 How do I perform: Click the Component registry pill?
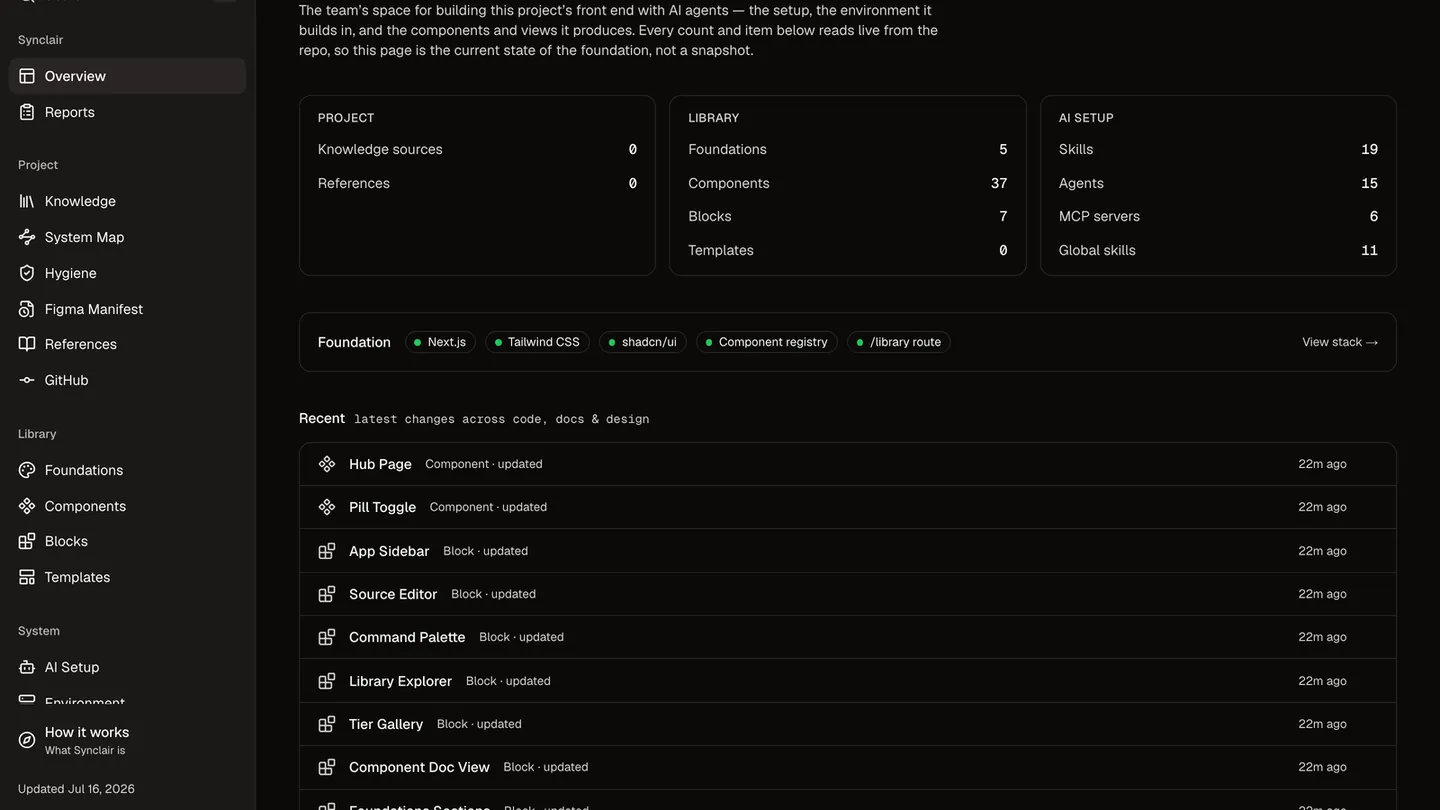point(767,342)
